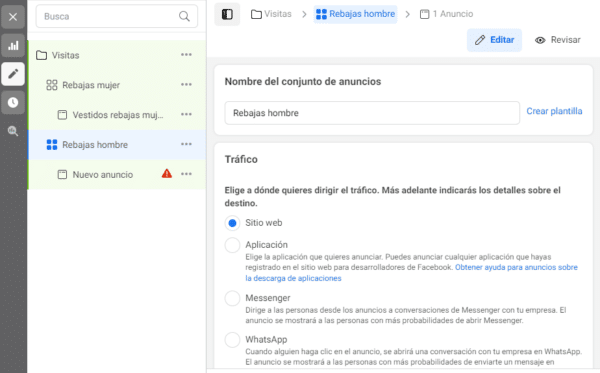Close the editor with the X icon

point(13,17)
